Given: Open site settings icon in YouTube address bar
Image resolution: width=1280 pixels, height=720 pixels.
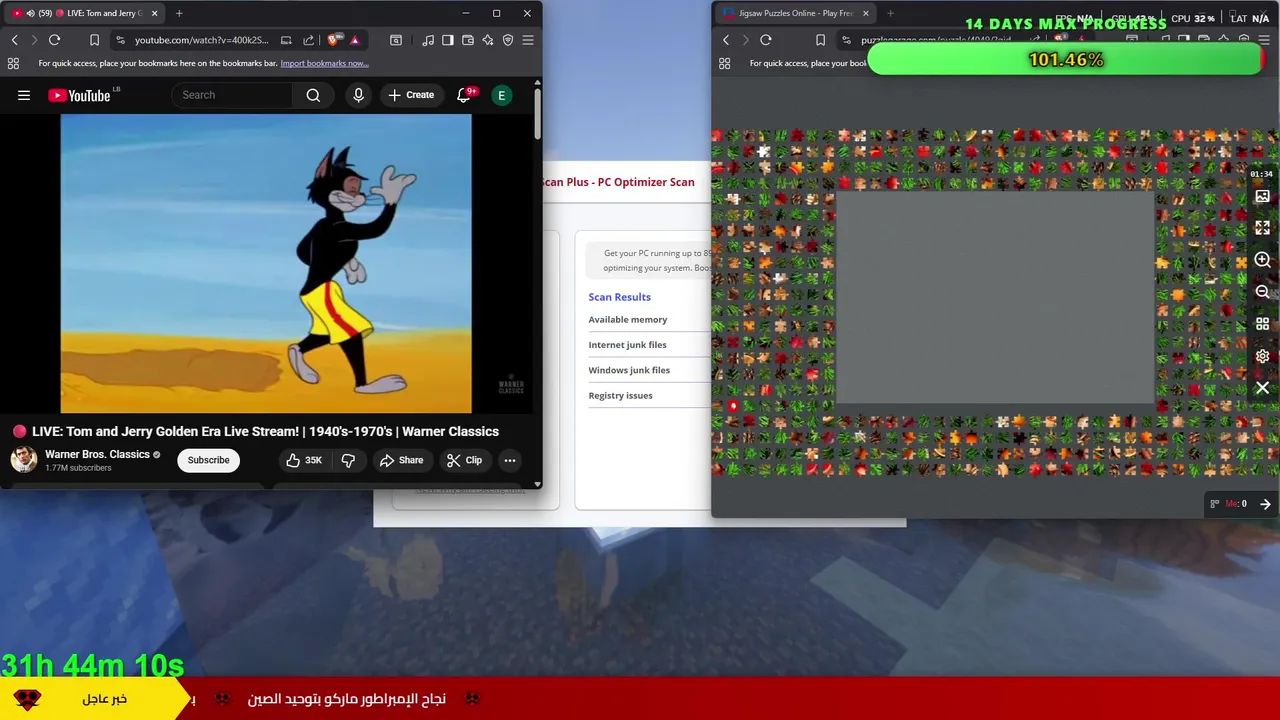Looking at the screenshot, I should (x=120, y=40).
